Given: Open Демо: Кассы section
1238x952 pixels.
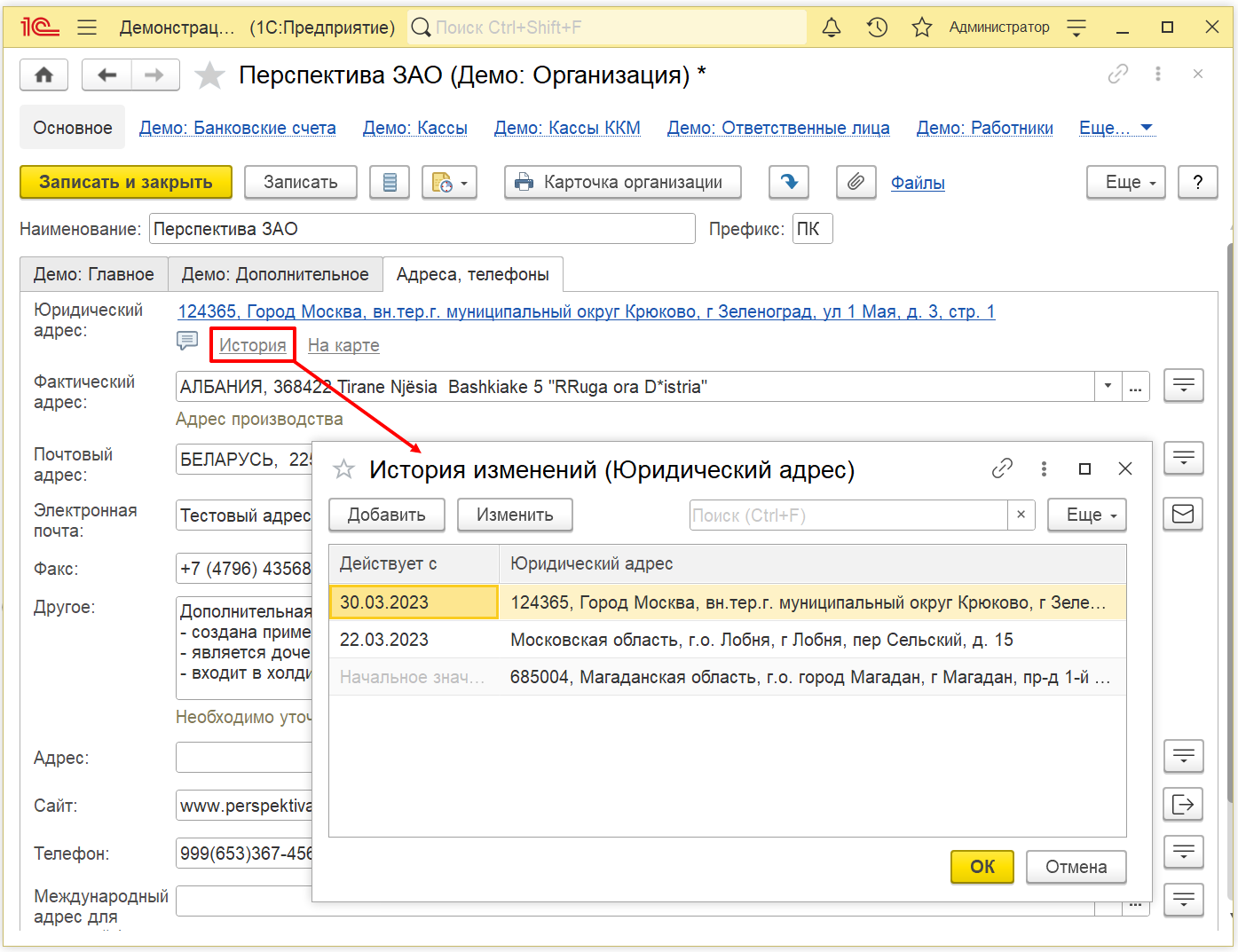Looking at the screenshot, I should pos(415,128).
